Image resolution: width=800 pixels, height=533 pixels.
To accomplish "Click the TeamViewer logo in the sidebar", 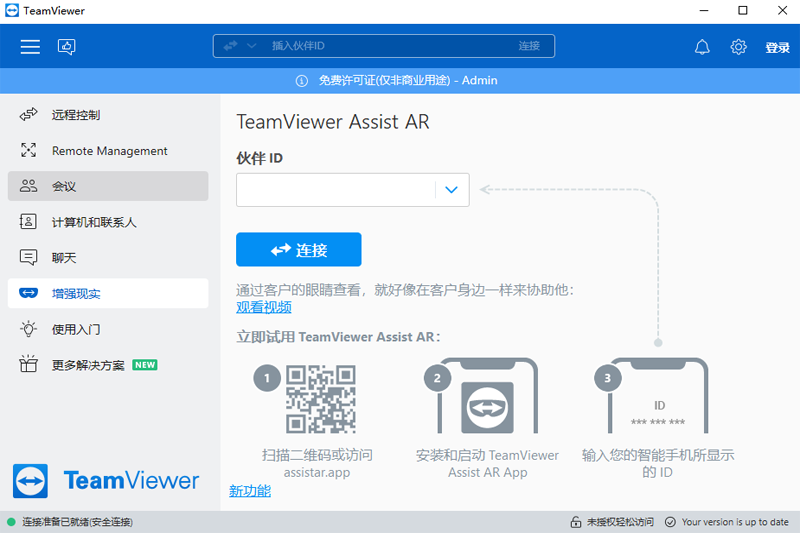I will click(106, 480).
